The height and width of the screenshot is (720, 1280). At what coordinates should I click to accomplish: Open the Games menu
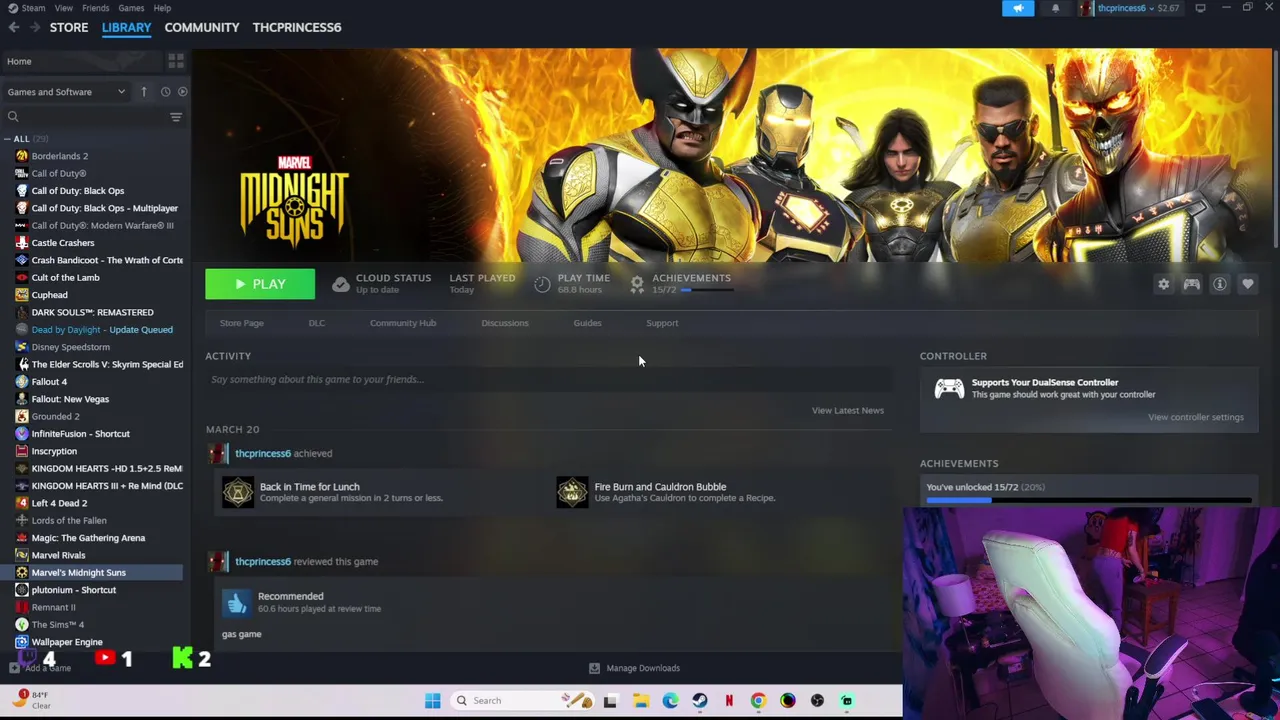(x=131, y=8)
